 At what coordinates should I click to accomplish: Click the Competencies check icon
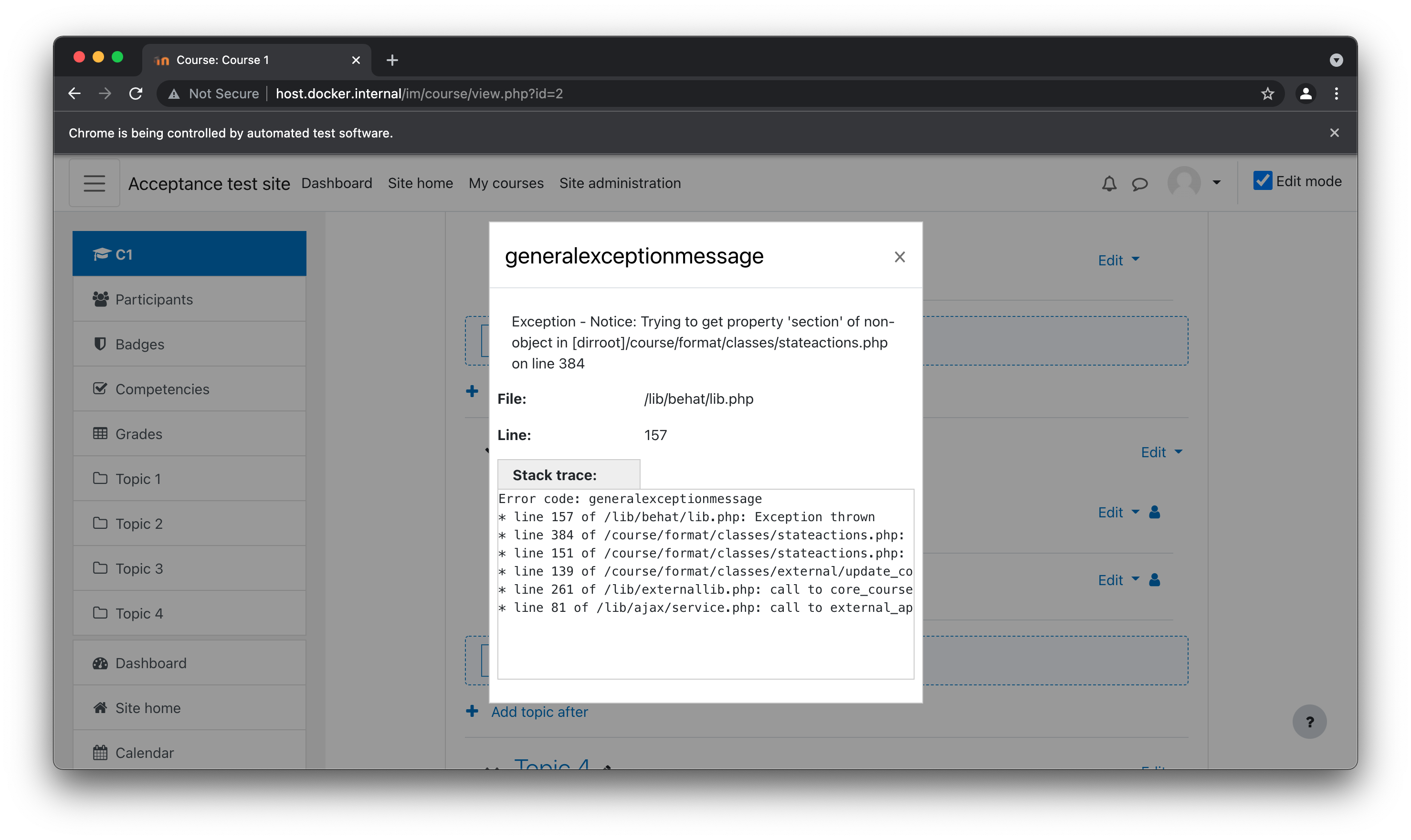pyautogui.click(x=100, y=388)
